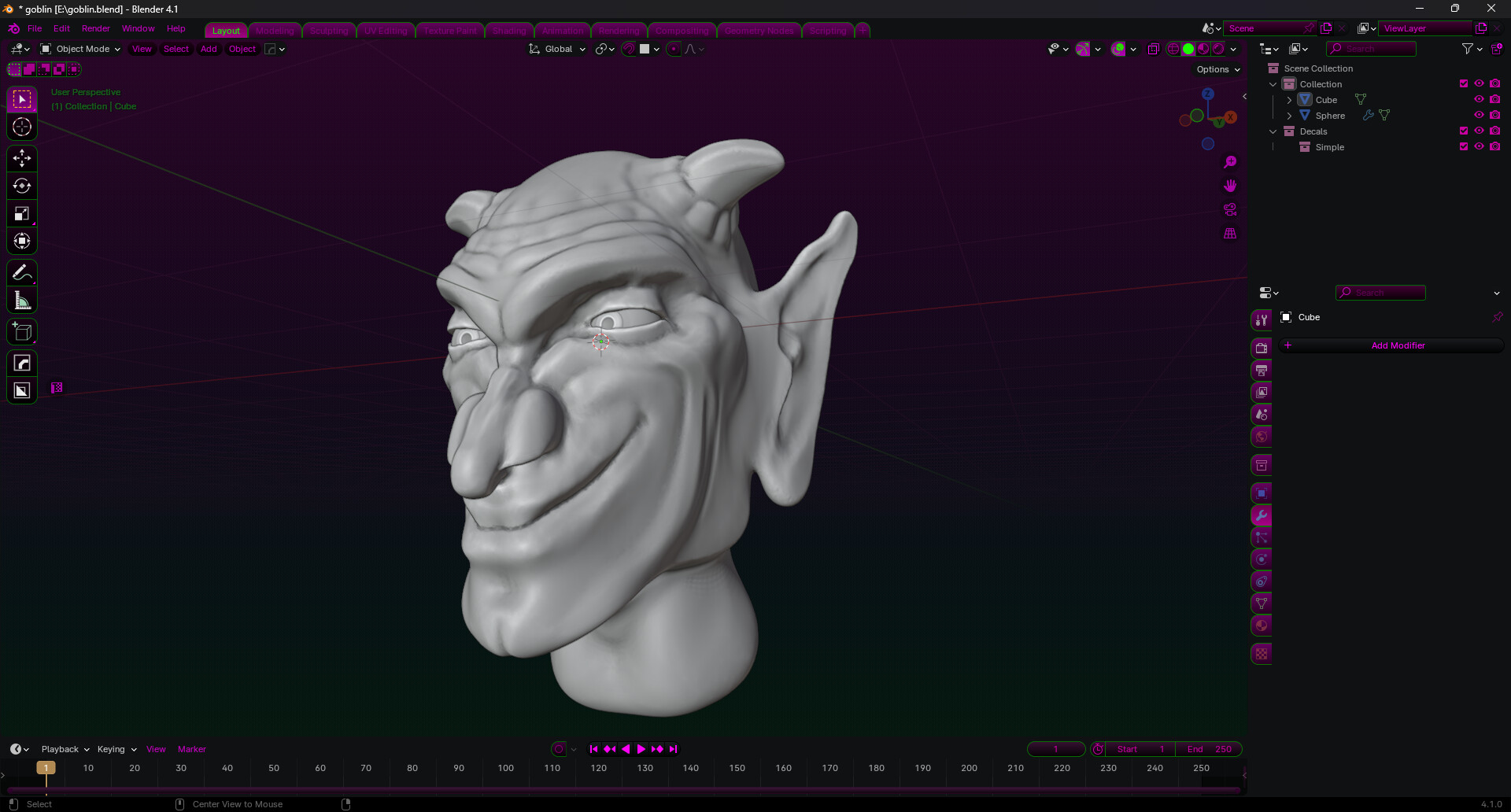Expand the Cube object hierarchy
The height and width of the screenshot is (812, 1511).
[1288, 99]
